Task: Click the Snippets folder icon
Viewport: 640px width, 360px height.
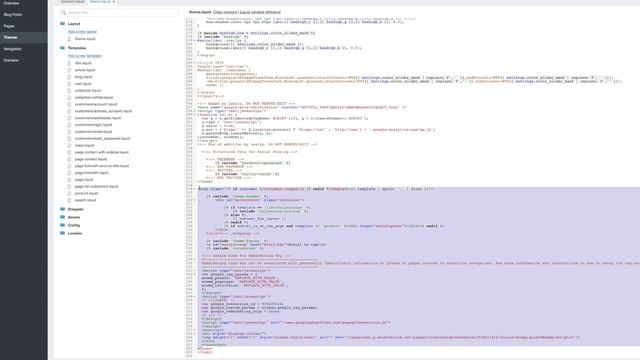Action: tap(62, 209)
